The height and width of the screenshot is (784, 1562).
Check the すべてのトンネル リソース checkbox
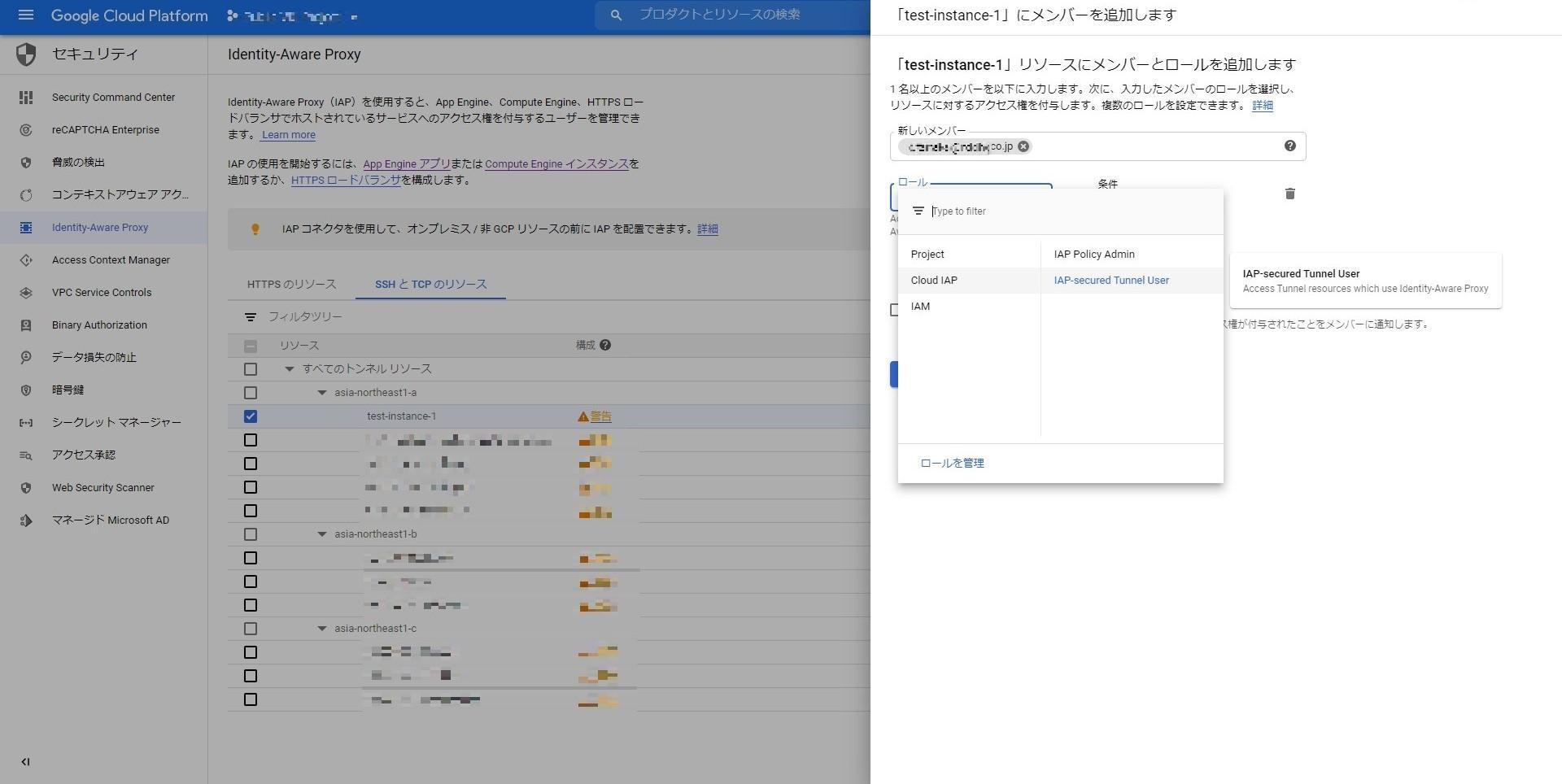point(251,369)
